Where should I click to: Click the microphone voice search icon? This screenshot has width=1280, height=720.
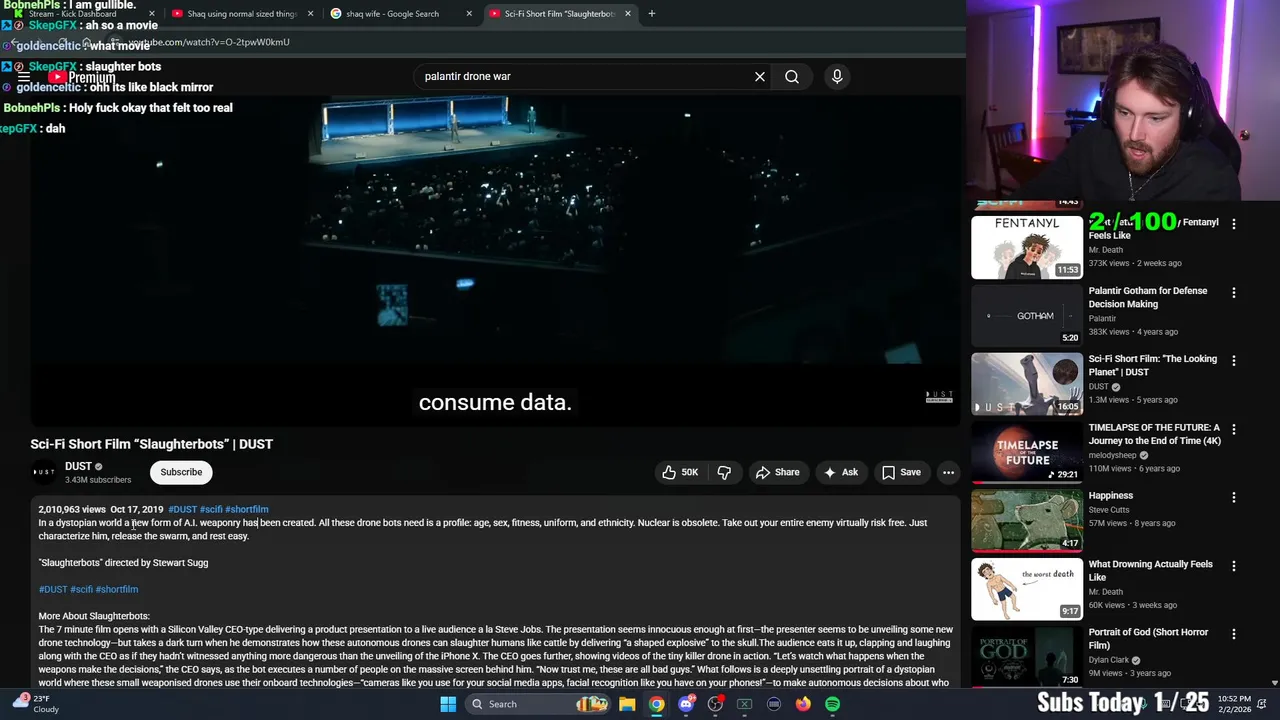(x=837, y=76)
